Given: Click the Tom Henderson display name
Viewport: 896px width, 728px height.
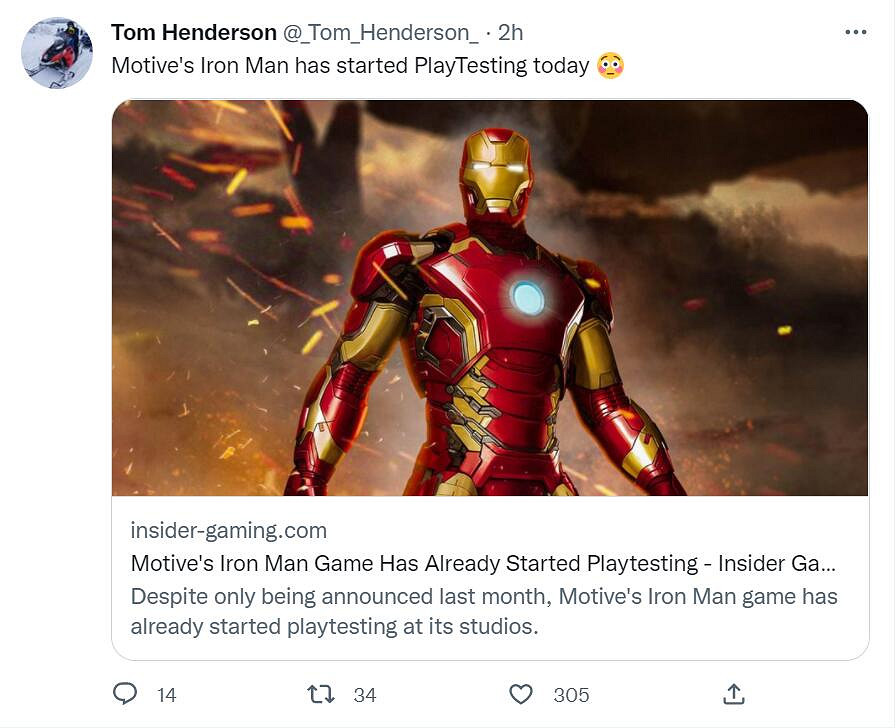Looking at the screenshot, I should [193, 32].
